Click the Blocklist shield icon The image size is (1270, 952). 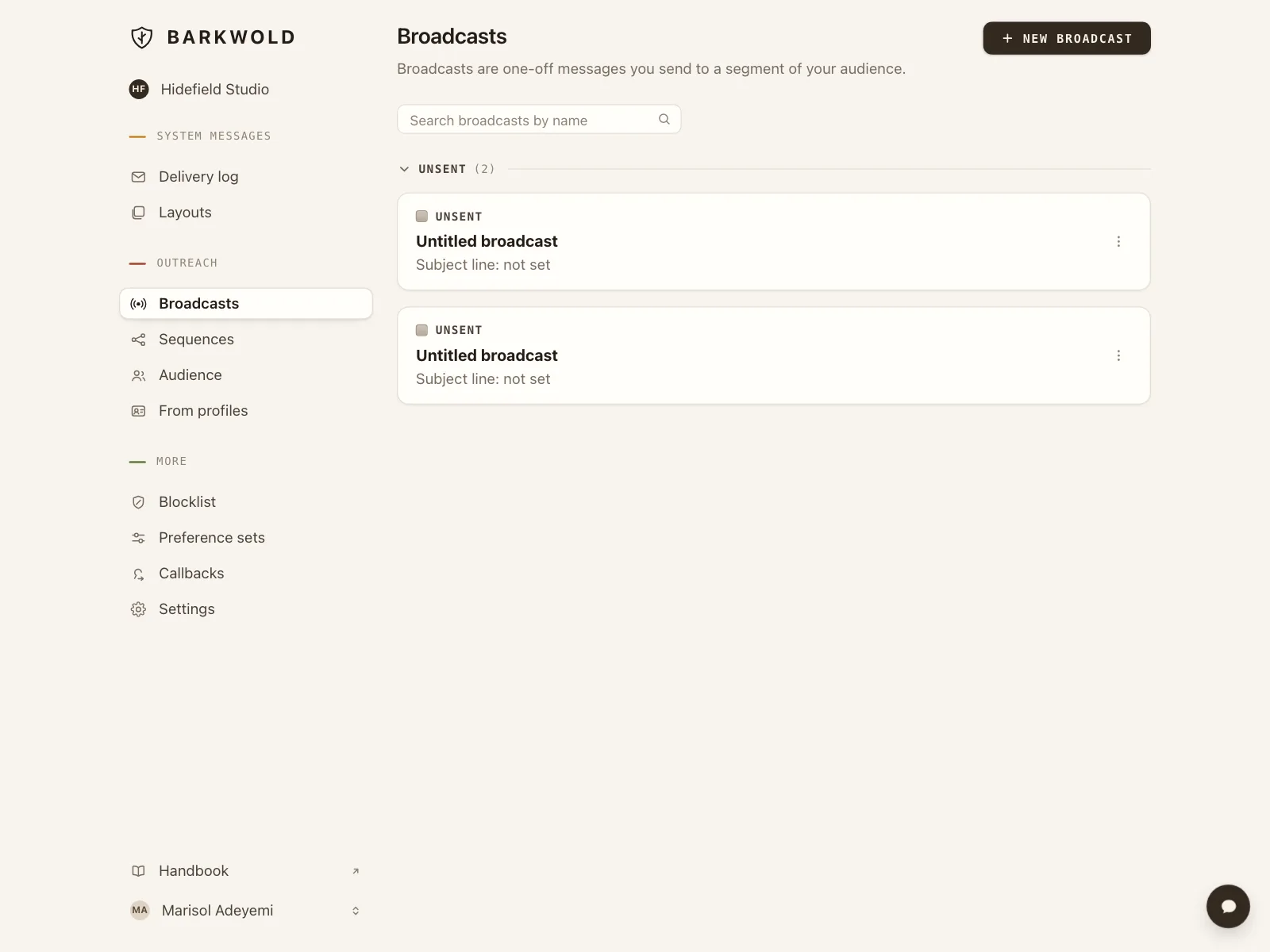click(138, 502)
